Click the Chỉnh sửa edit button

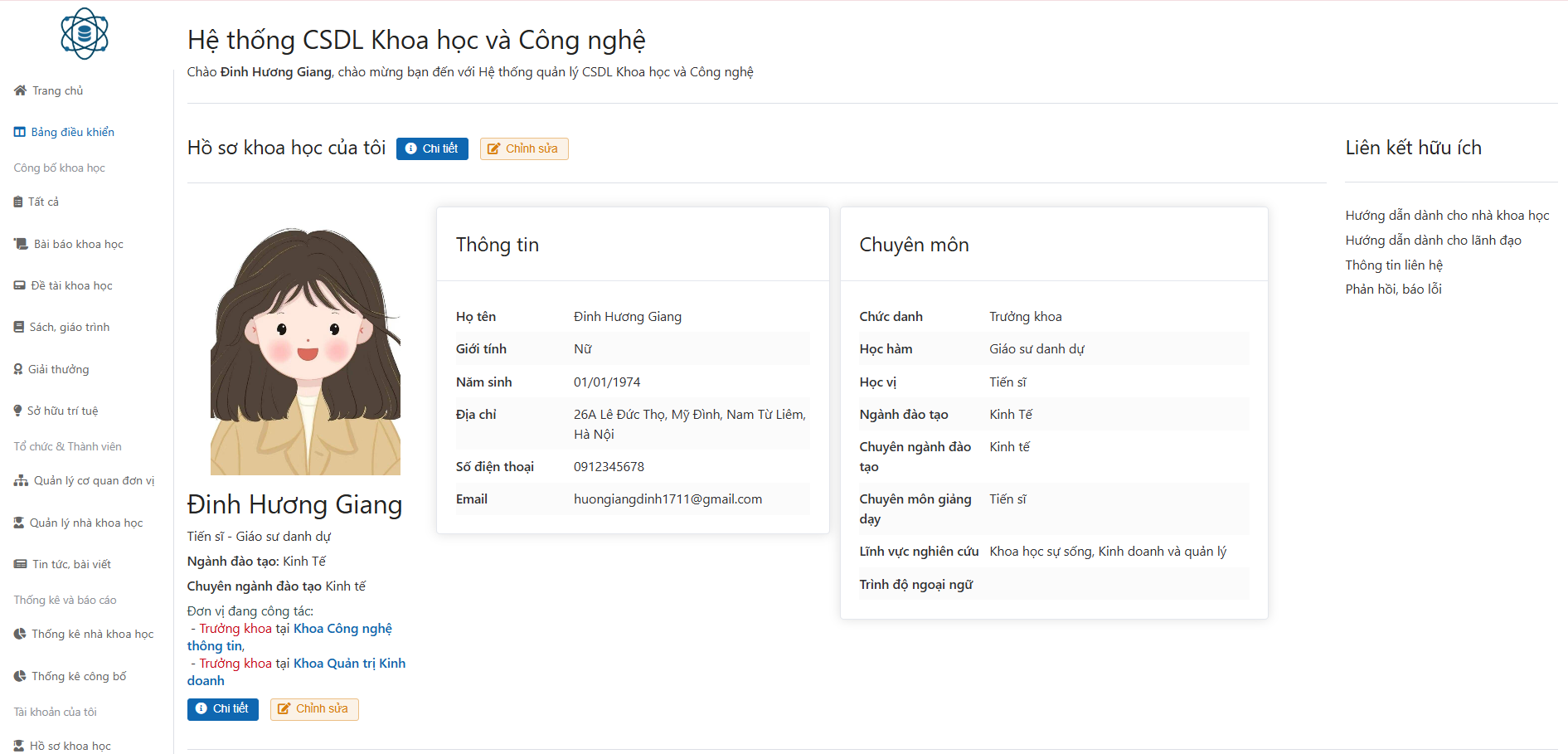click(523, 148)
